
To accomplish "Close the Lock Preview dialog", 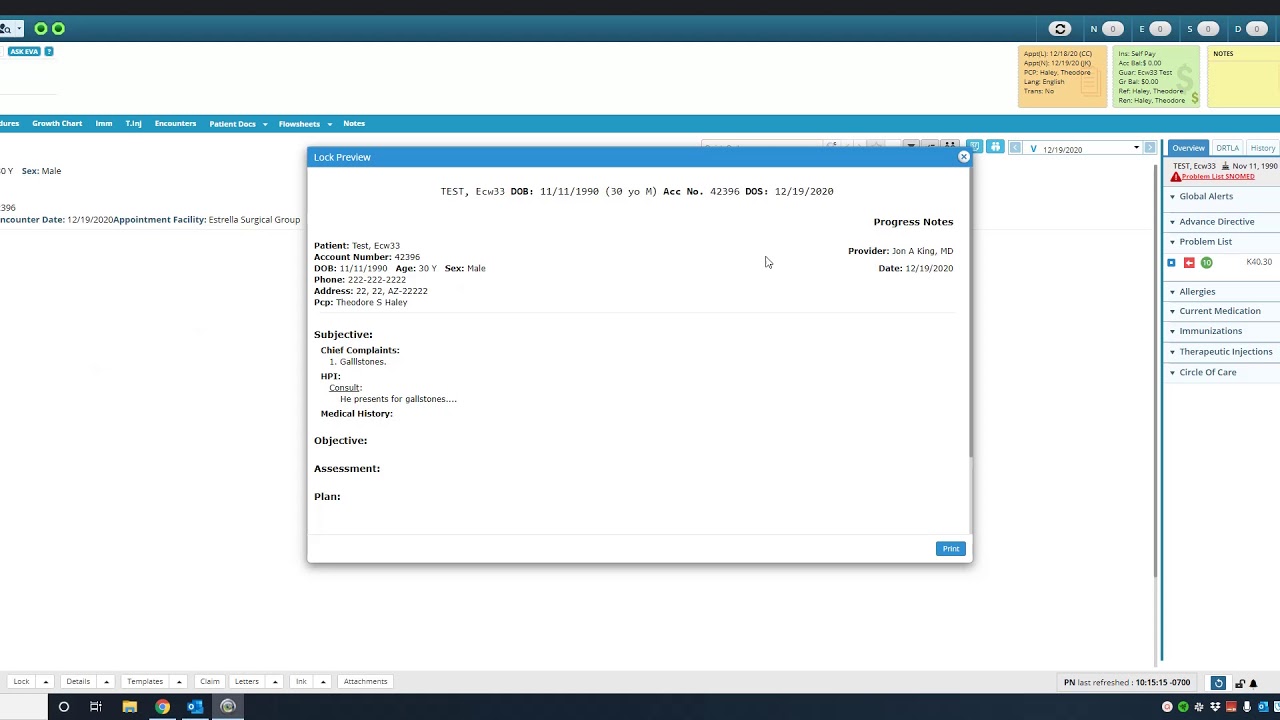I will click(964, 157).
